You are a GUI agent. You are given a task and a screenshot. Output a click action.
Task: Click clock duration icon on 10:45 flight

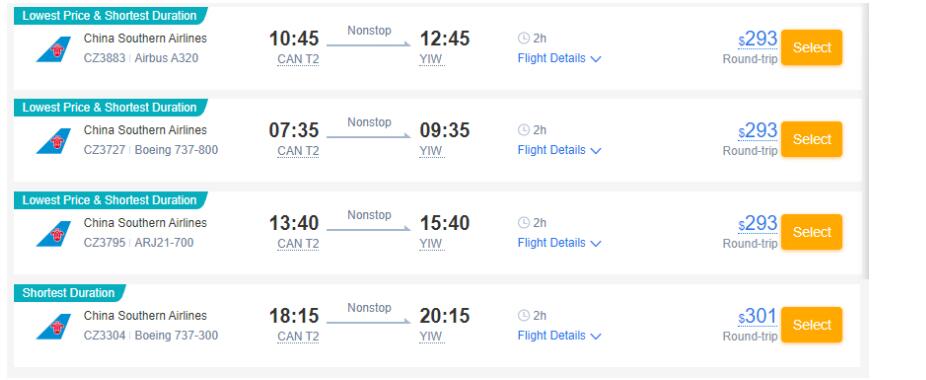pyautogui.click(x=523, y=38)
